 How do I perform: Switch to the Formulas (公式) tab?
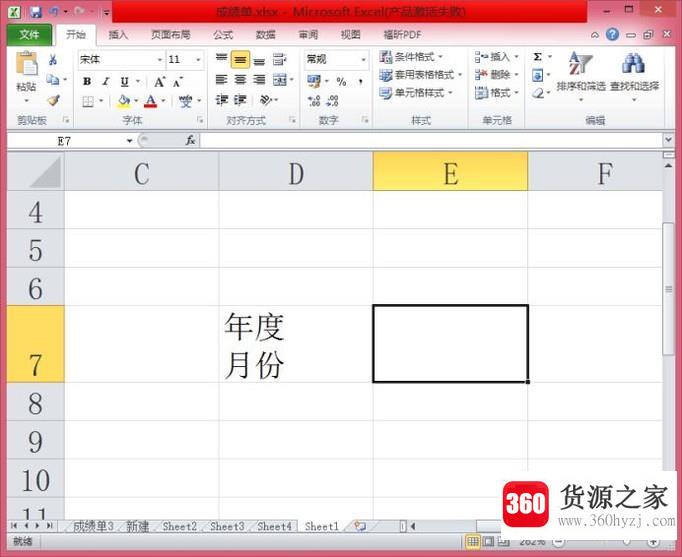pyautogui.click(x=223, y=35)
